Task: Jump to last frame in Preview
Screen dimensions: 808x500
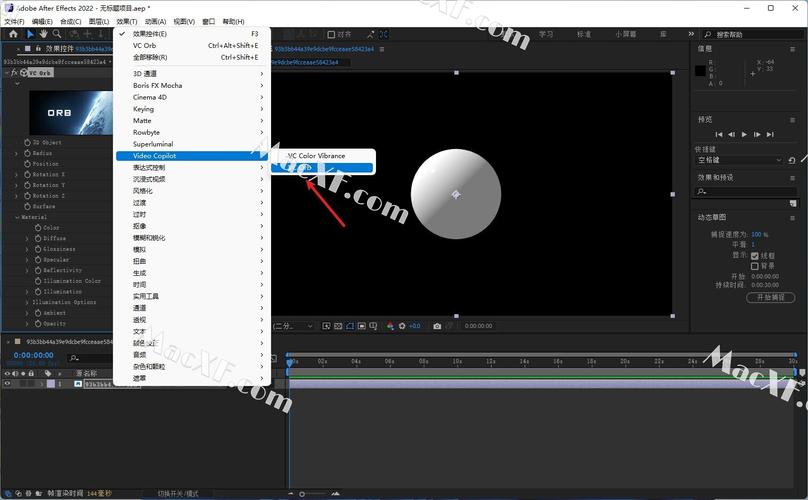Action: 770,135
